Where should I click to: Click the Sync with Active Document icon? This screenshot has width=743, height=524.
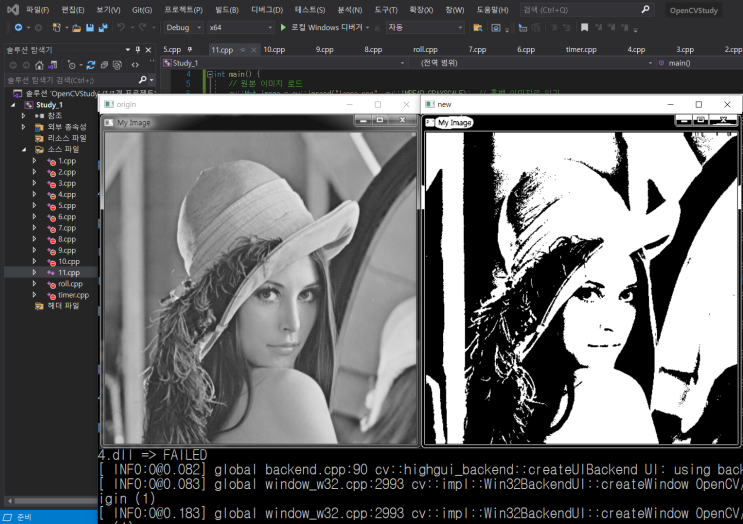coord(91,65)
